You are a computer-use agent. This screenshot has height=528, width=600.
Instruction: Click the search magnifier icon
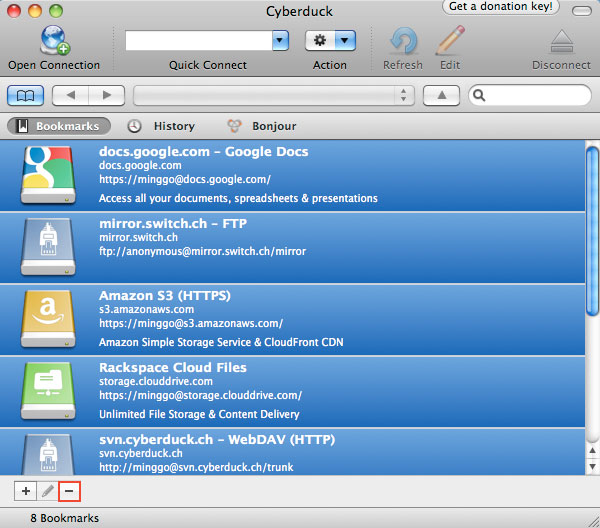tap(479, 95)
